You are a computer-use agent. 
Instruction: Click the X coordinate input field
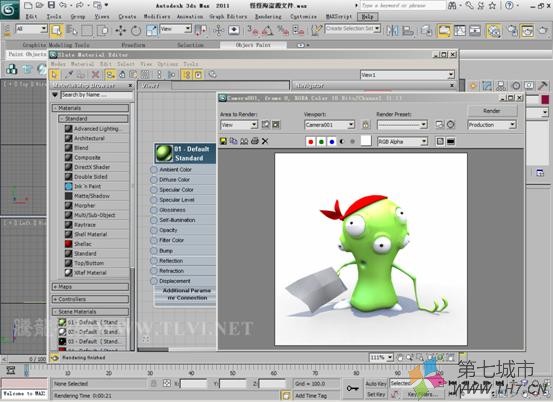click(193, 384)
